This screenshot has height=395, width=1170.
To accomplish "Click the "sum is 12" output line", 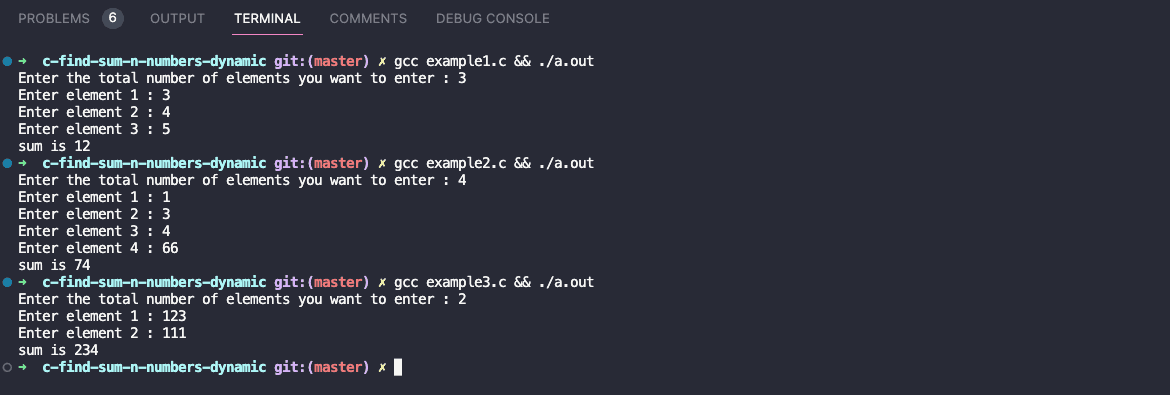I will [x=54, y=146].
